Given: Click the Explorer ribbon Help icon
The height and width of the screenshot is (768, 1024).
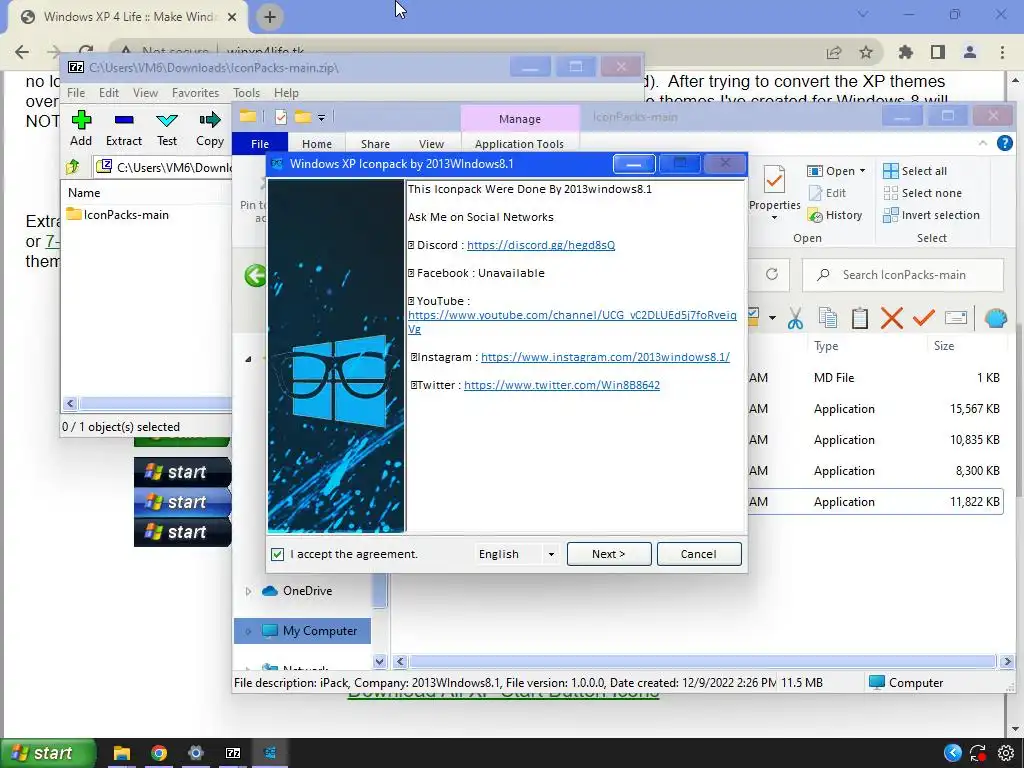Looking at the screenshot, I should click(1004, 143).
